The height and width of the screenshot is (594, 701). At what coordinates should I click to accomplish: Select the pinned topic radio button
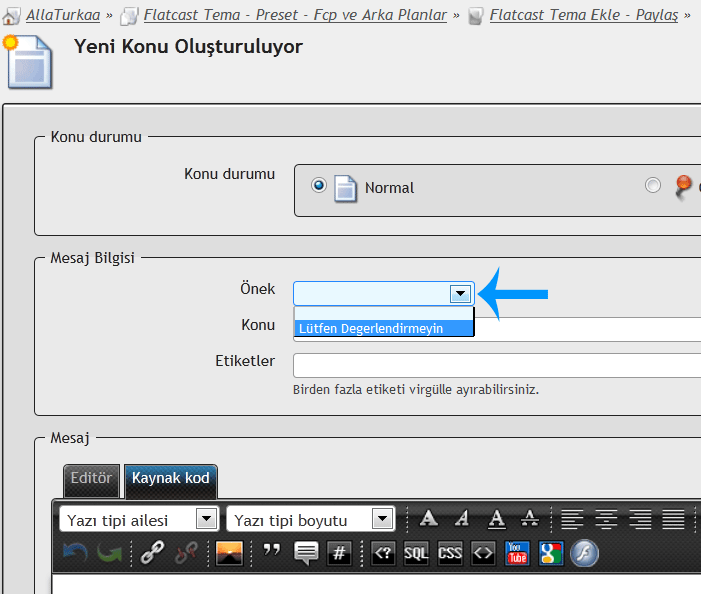pos(653,185)
